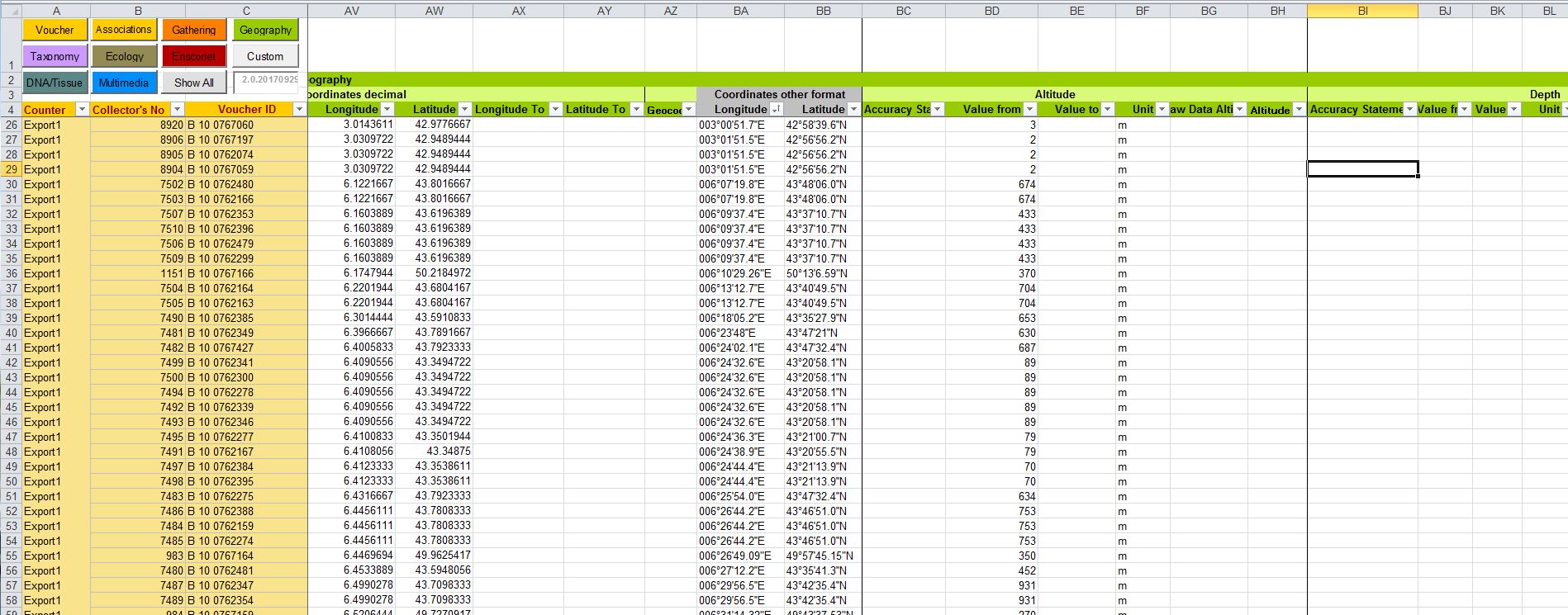
Task: Show the Geography section via green button
Action: 265,30
